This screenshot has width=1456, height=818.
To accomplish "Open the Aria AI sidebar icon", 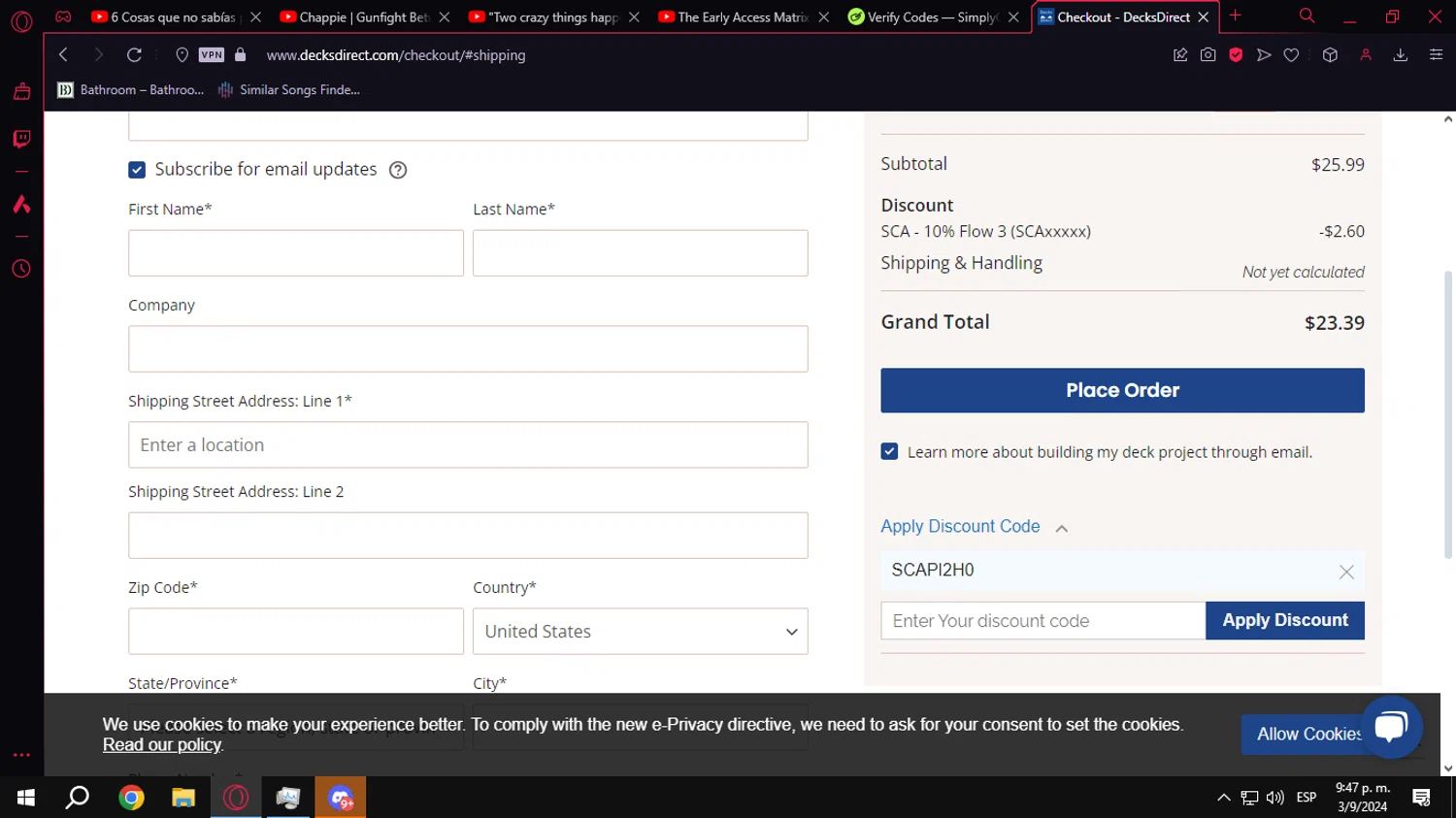I will 21,204.
